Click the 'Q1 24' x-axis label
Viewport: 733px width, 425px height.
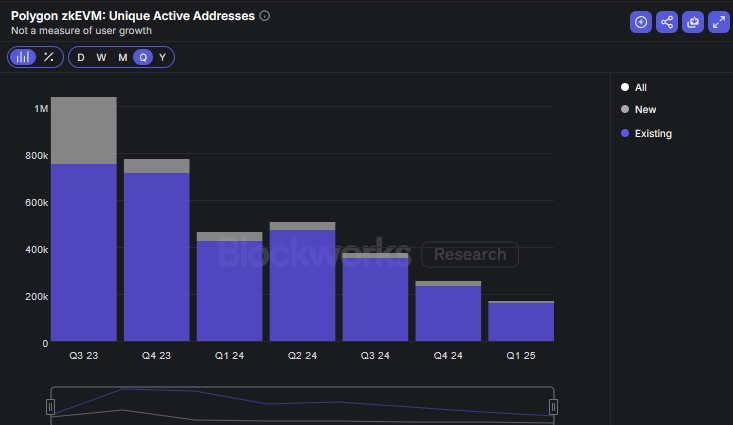tap(230, 356)
